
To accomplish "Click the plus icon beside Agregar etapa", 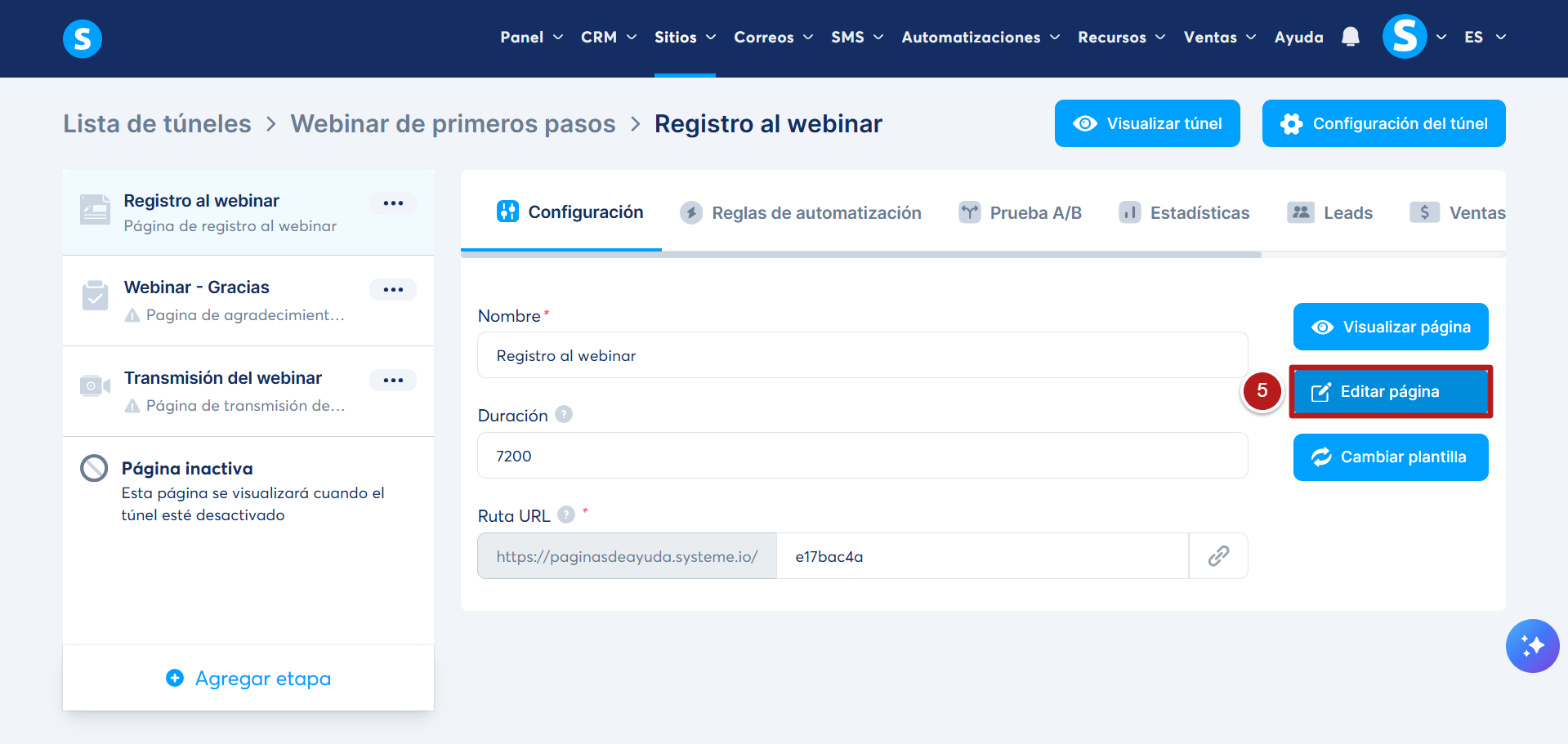I will (x=175, y=678).
